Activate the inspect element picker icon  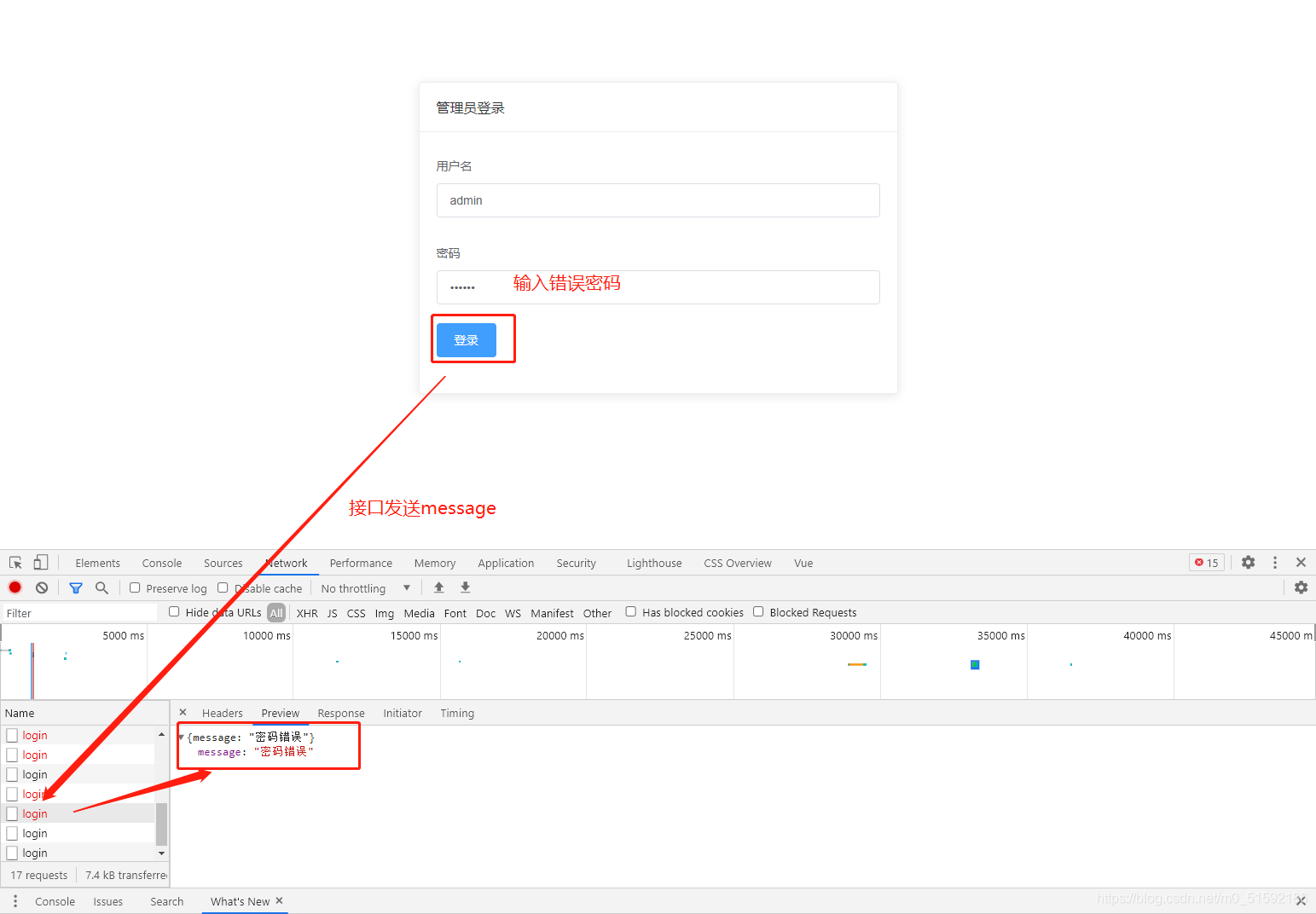[15, 563]
